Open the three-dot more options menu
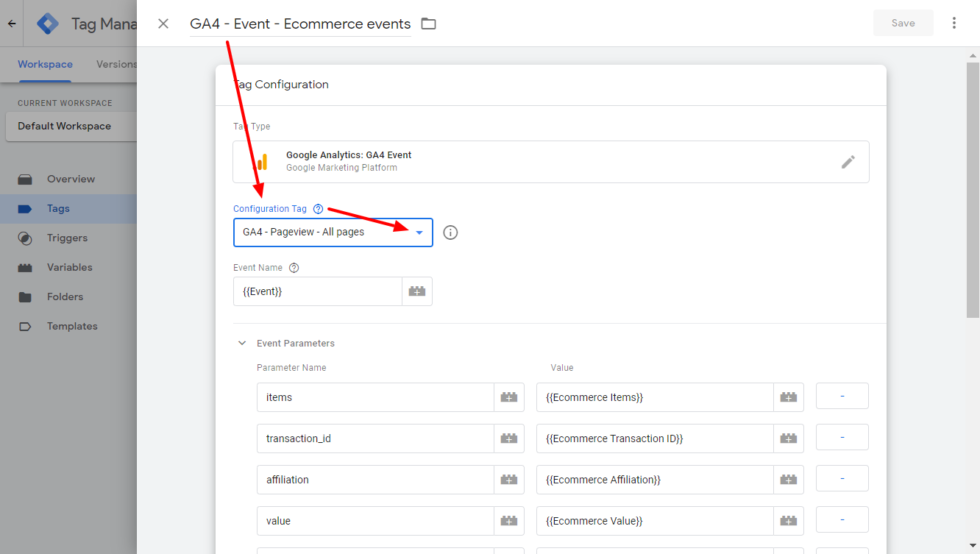The image size is (980, 554). 954,23
